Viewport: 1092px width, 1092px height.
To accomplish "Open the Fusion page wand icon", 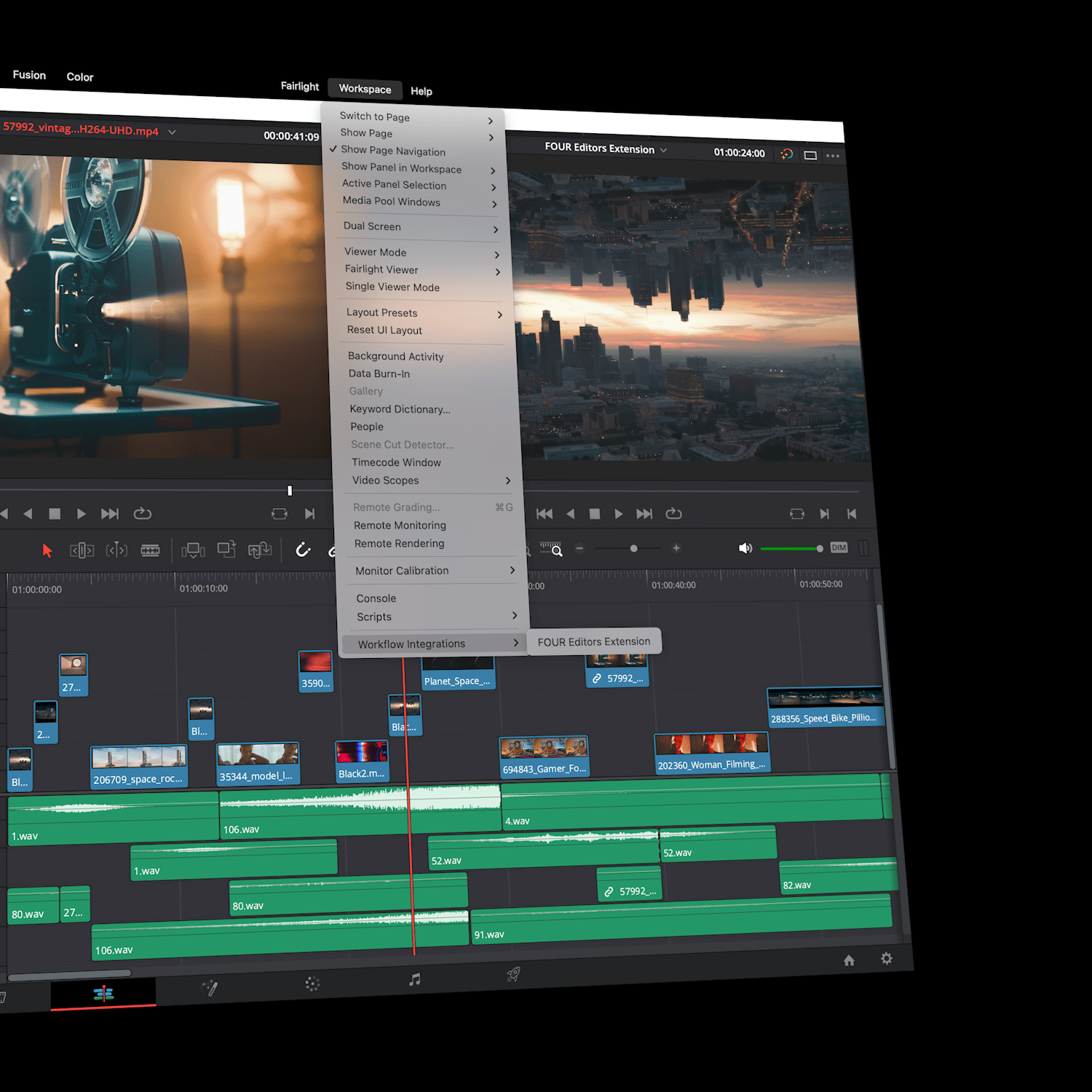I will [x=209, y=987].
